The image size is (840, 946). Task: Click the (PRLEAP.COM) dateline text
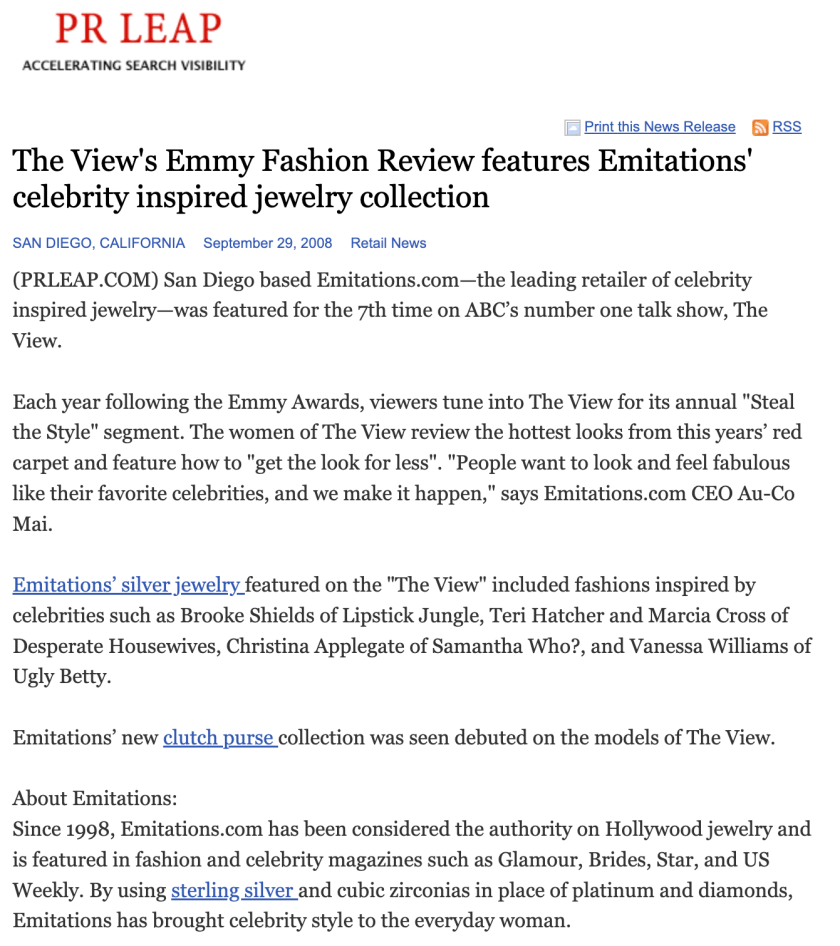pyautogui.click(x=84, y=280)
